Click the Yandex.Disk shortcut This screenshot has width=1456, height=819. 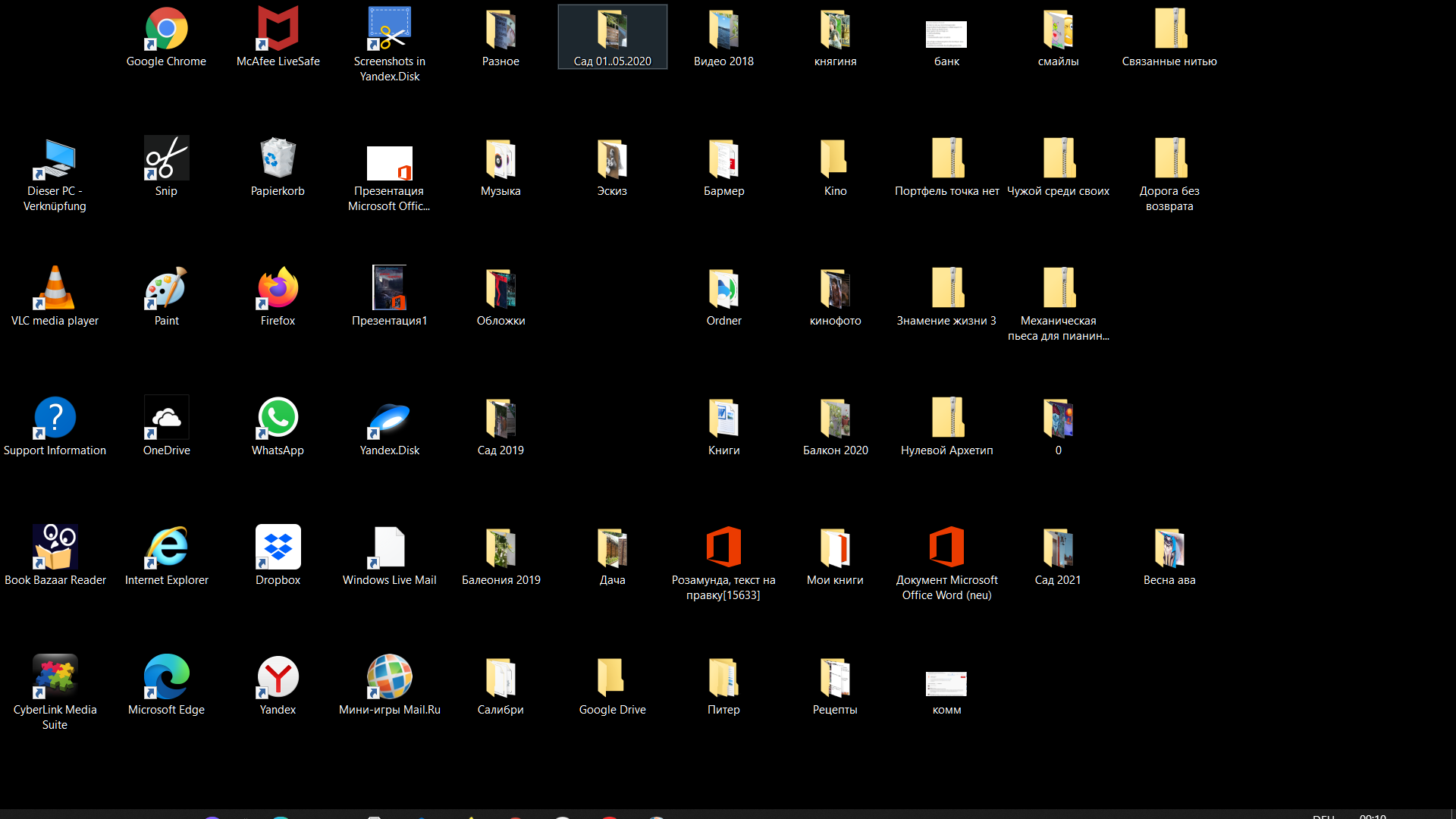point(389,418)
